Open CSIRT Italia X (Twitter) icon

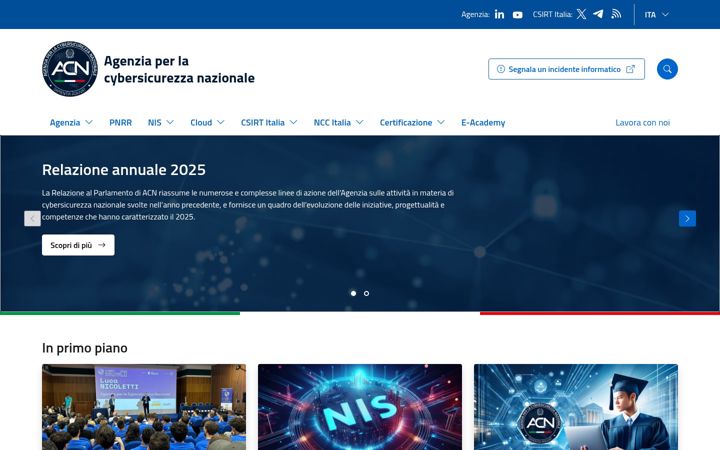581,14
